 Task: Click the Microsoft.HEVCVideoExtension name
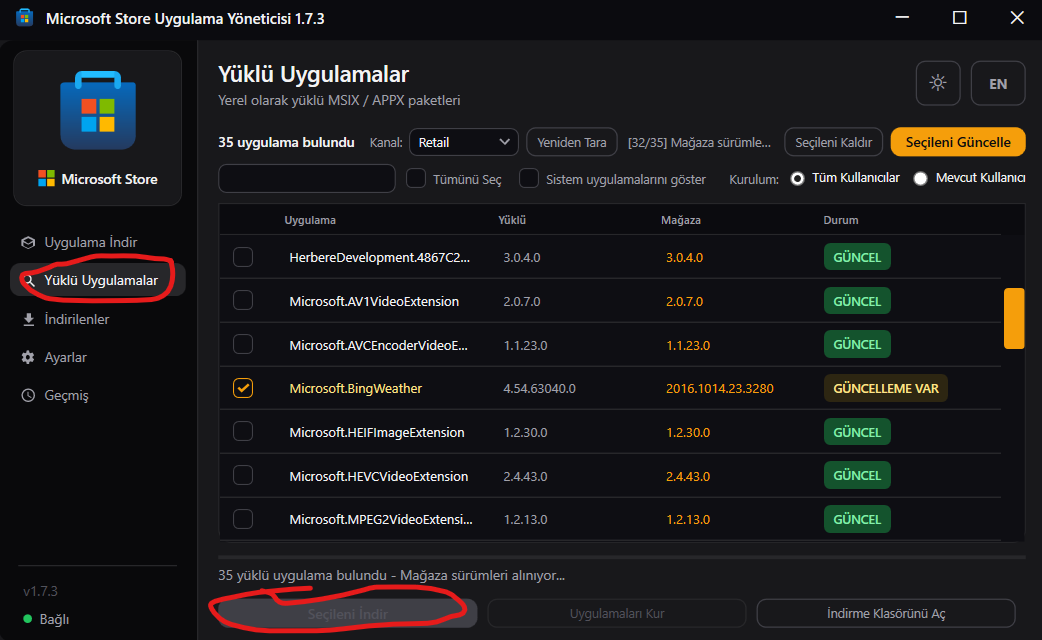click(379, 476)
